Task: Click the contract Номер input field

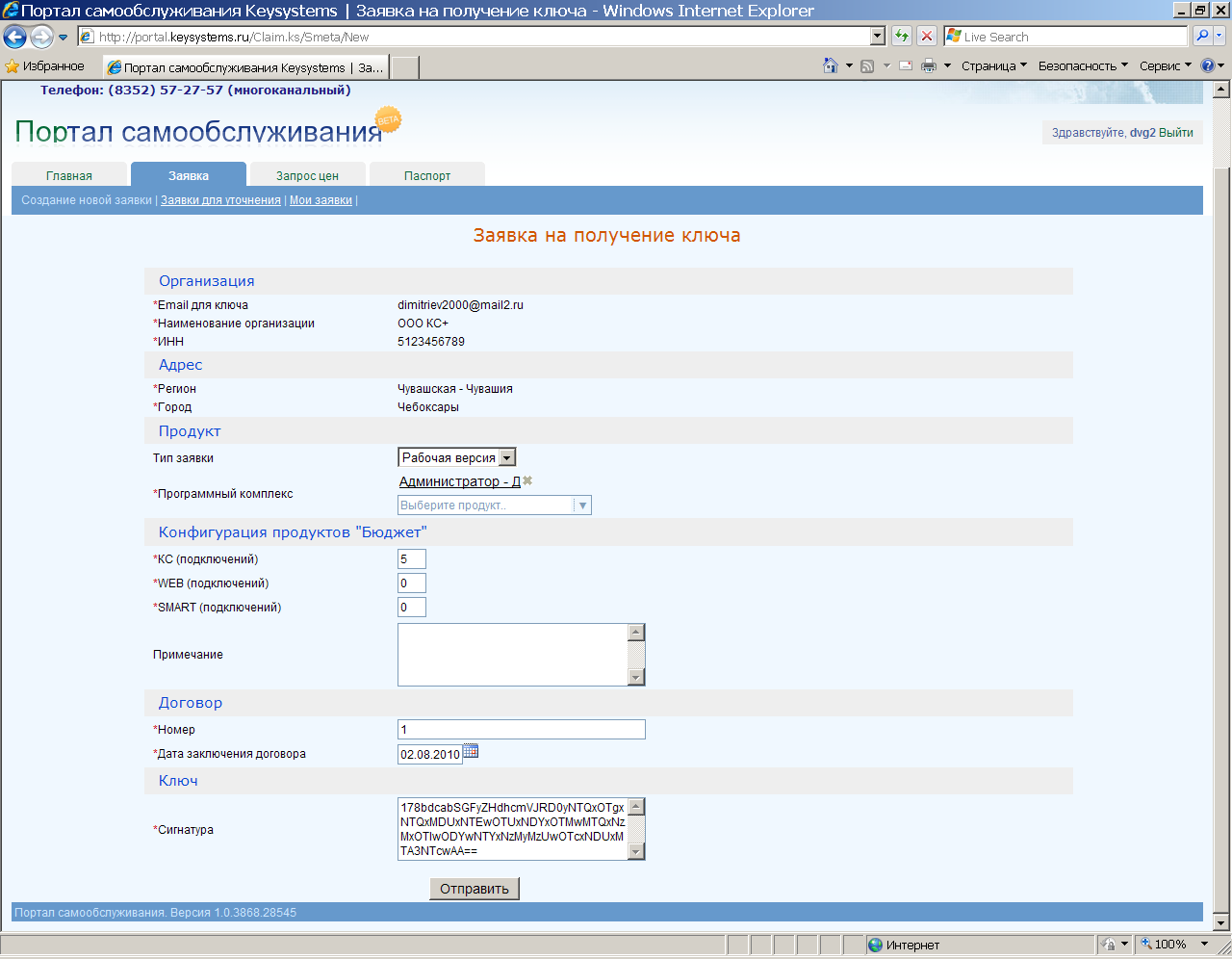Action: (521, 730)
